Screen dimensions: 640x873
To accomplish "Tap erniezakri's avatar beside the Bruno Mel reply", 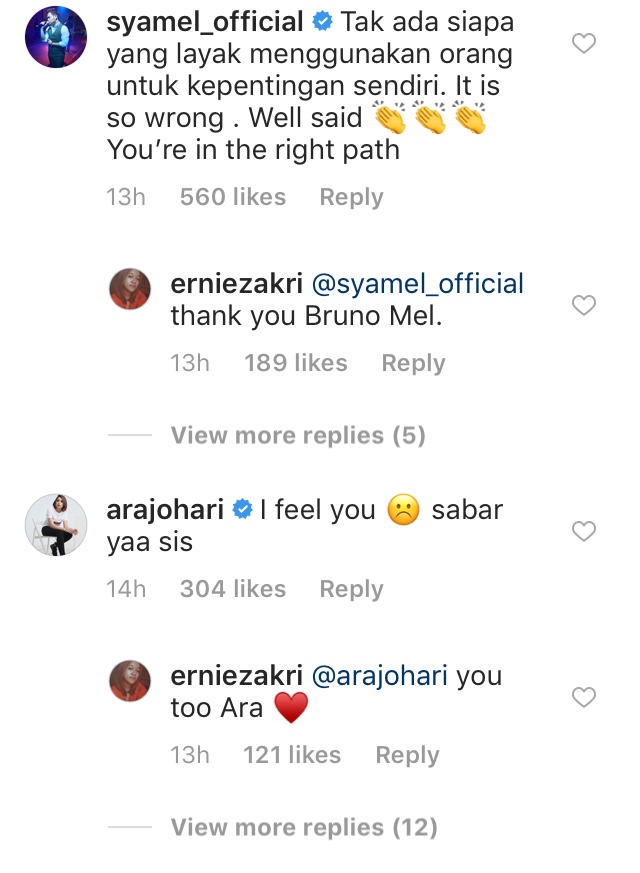I will [129, 289].
